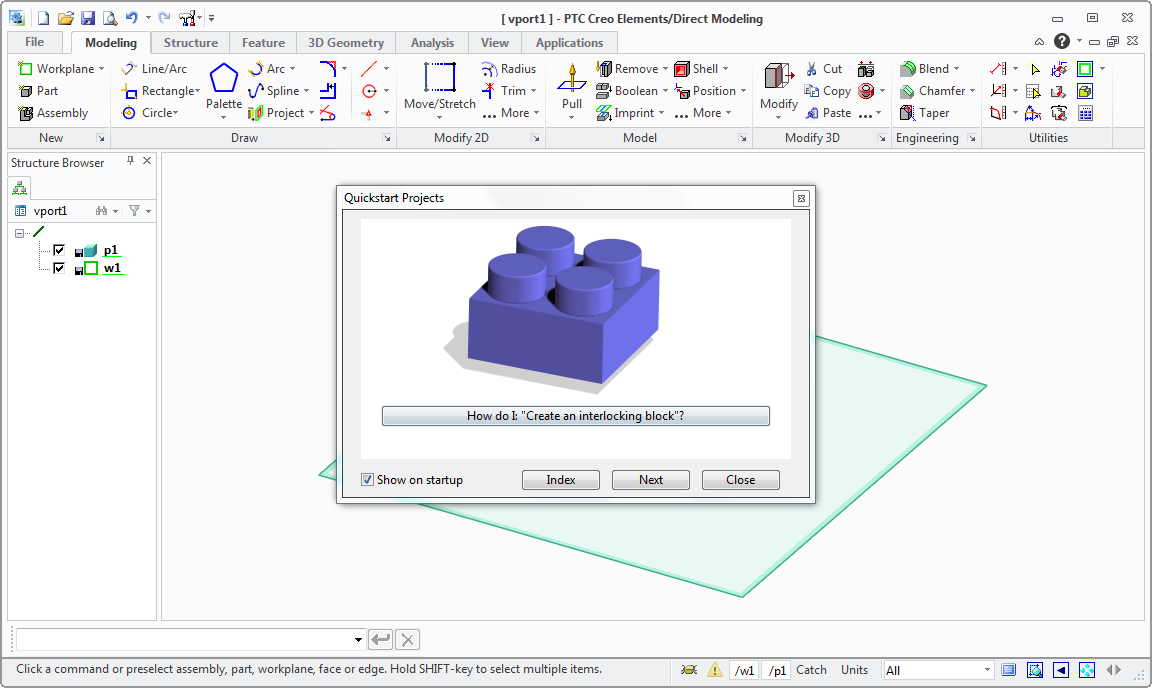Image resolution: width=1152 pixels, height=688 pixels.
Task: Switch to the Analysis tab
Action: [432, 43]
